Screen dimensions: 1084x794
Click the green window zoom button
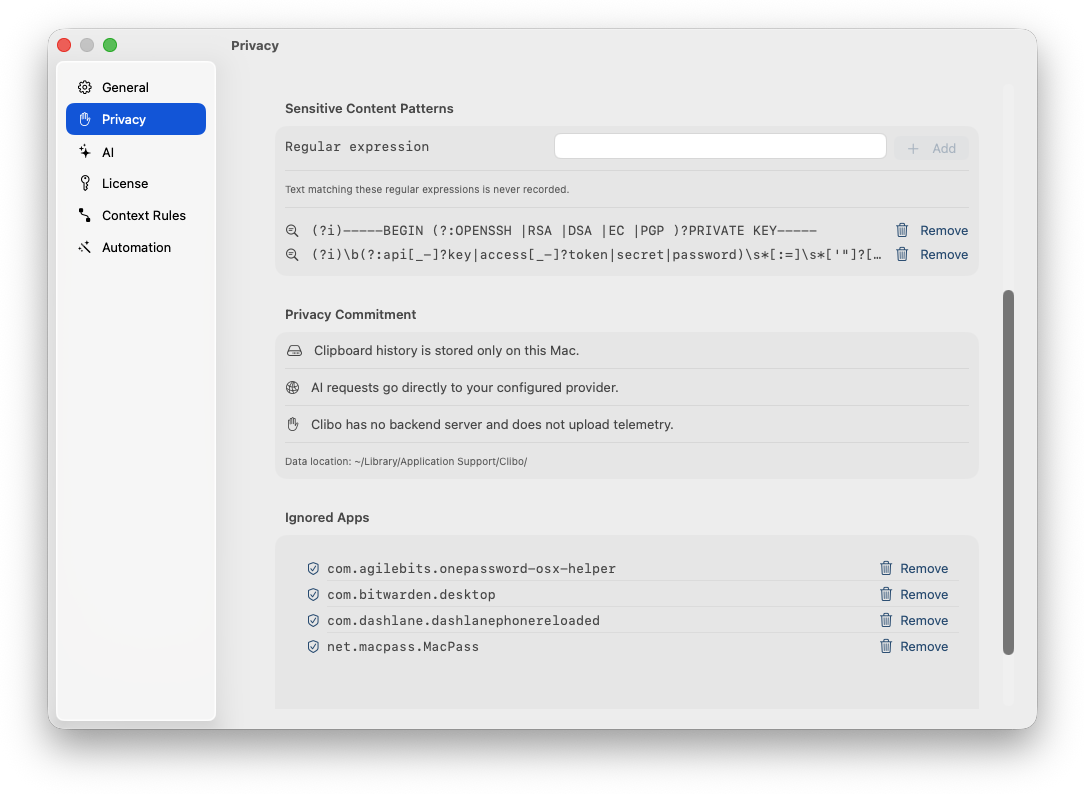(x=110, y=45)
